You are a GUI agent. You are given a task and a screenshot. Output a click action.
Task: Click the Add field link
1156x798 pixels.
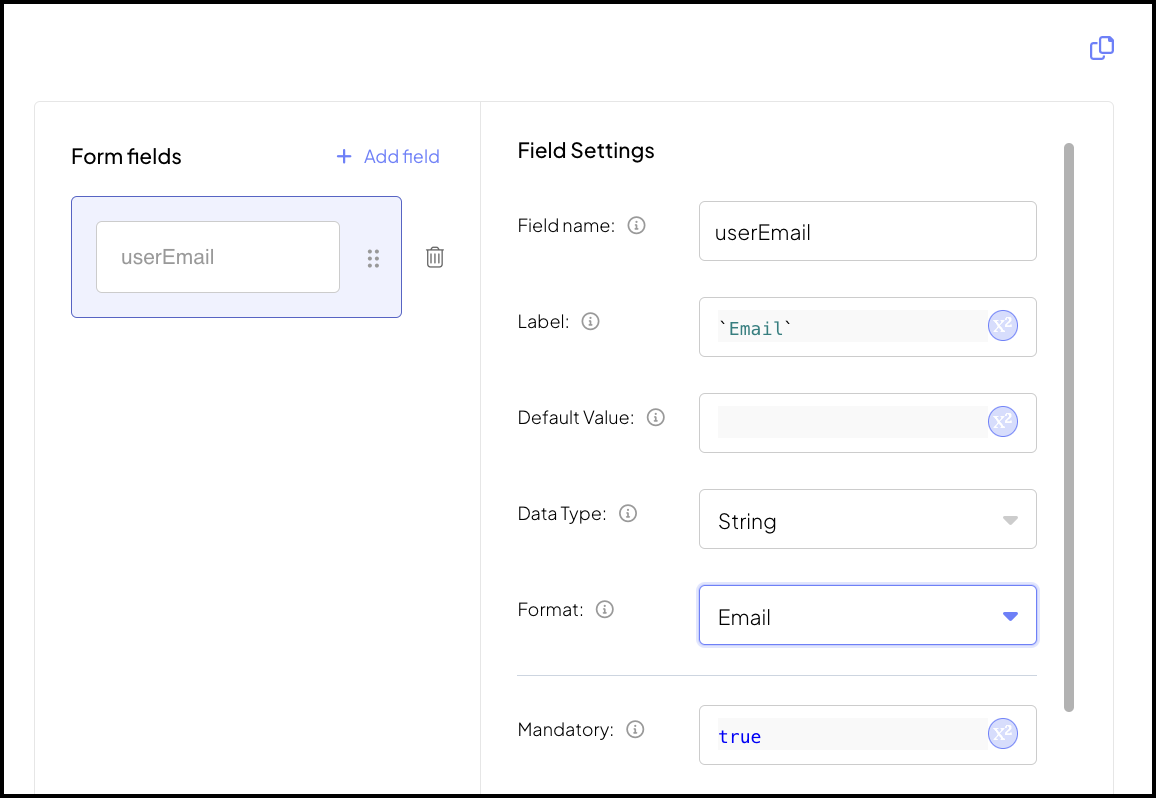(388, 156)
